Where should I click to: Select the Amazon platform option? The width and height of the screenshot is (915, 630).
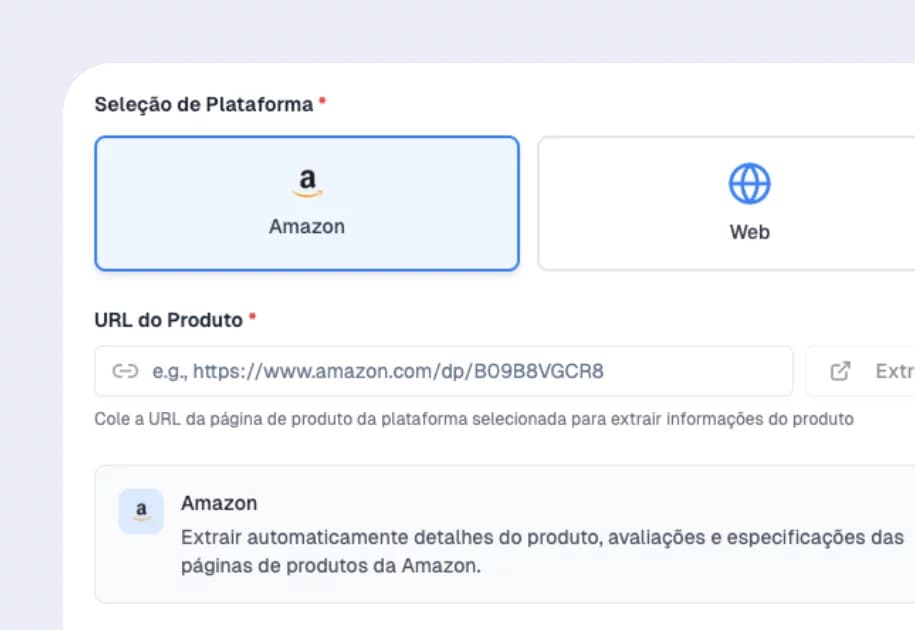pos(307,203)
